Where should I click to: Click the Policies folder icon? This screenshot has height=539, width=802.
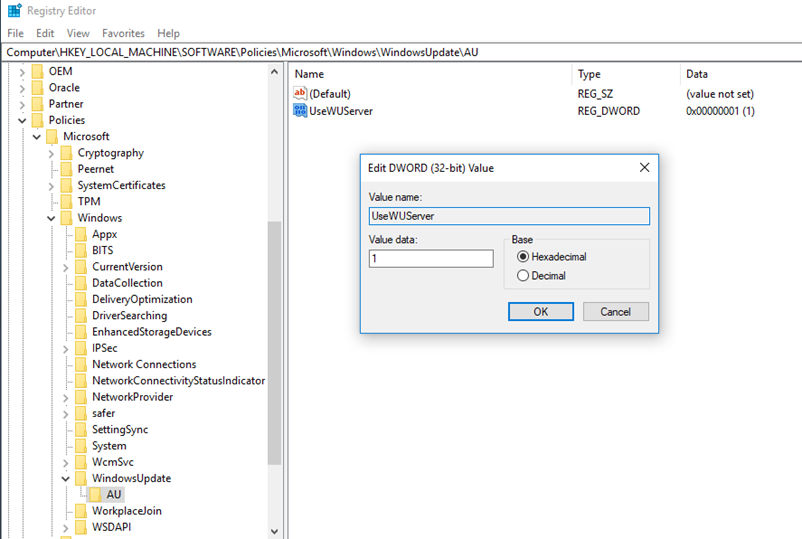[37, 120]
